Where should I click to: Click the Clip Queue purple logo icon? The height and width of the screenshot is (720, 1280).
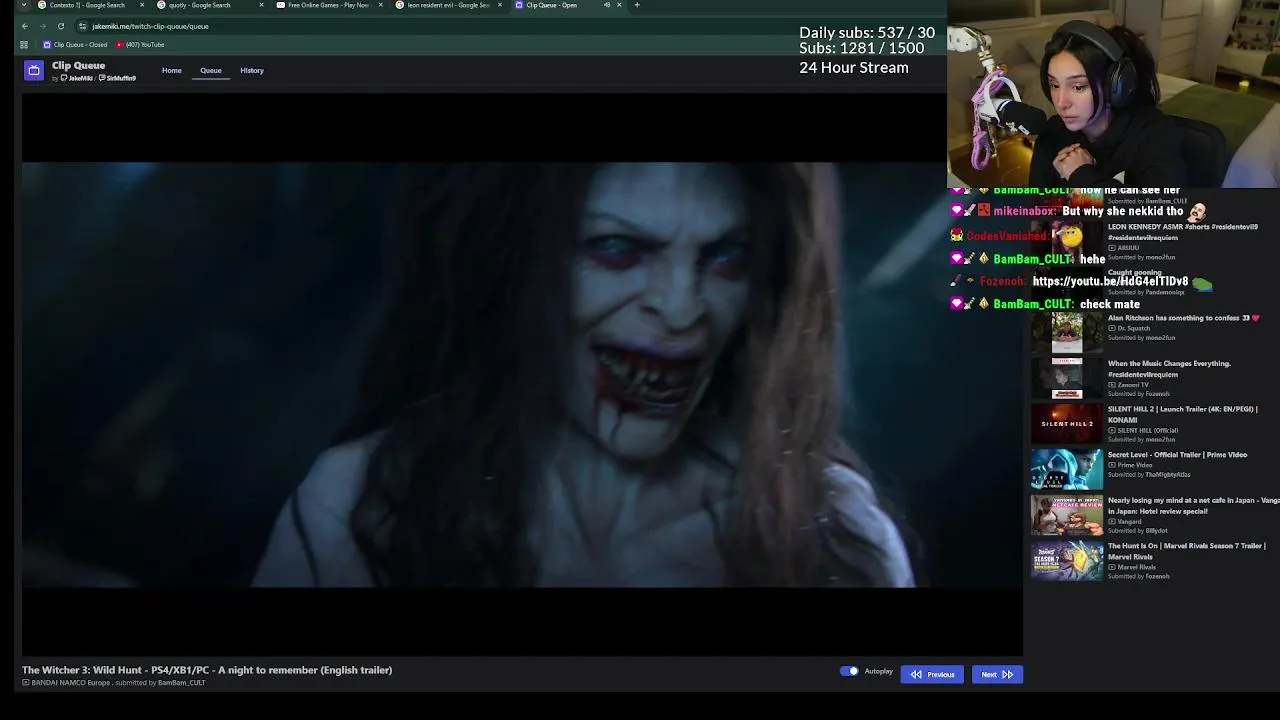click(x=34, y=70)
